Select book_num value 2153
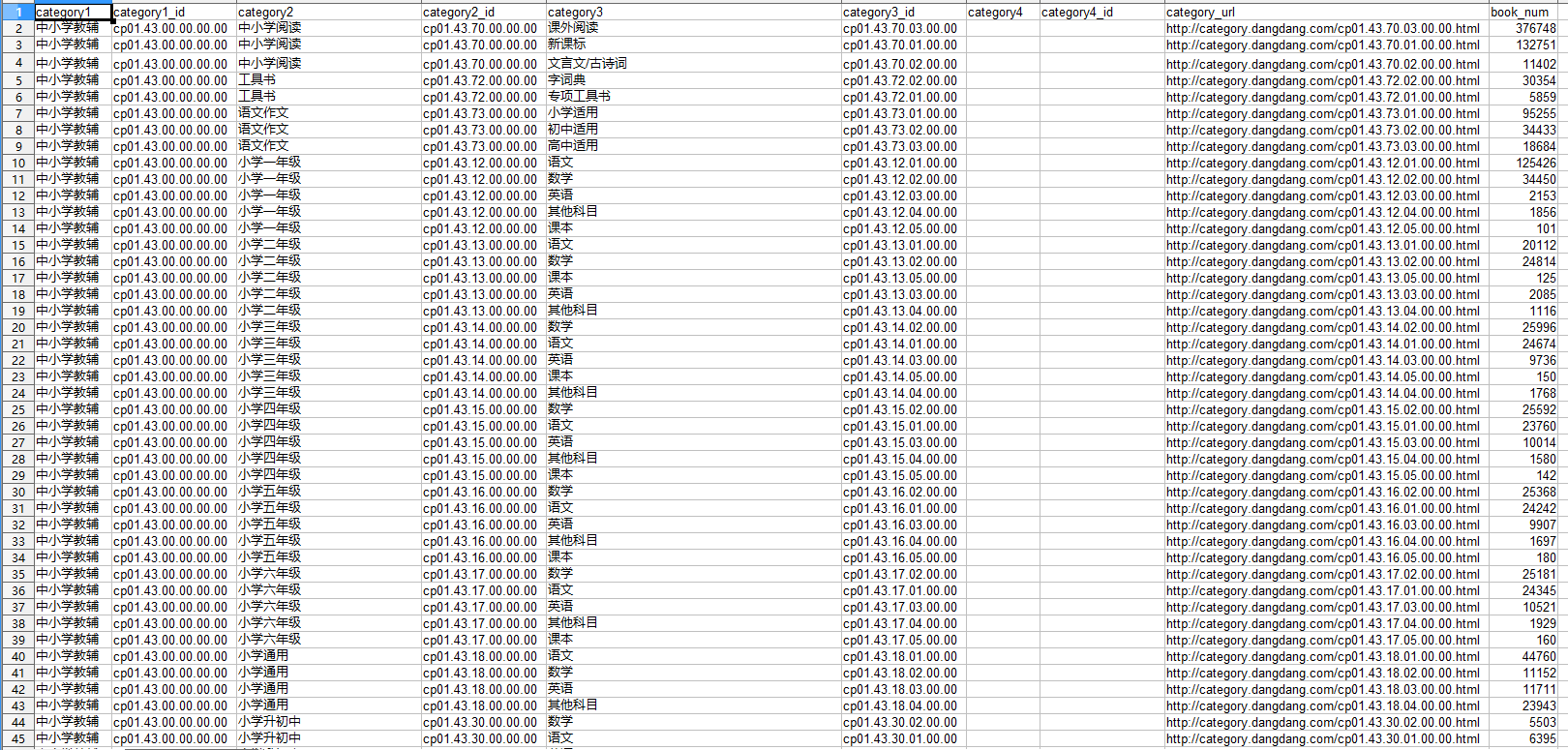 (1524, 195)
